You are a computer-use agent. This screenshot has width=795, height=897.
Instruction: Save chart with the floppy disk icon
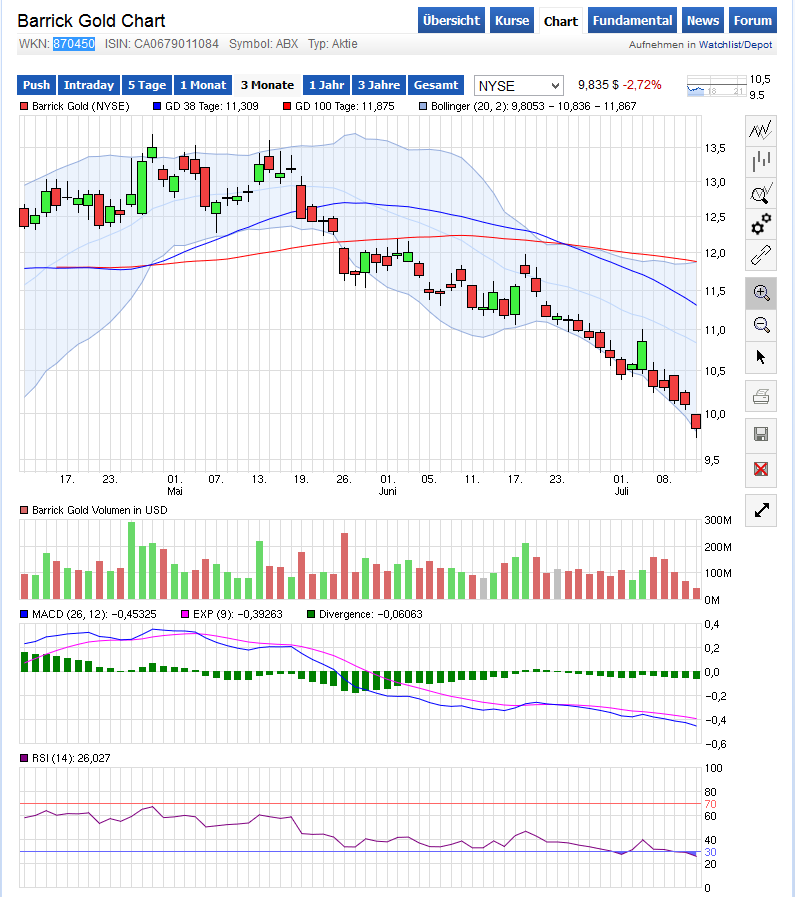pos(761,434)
